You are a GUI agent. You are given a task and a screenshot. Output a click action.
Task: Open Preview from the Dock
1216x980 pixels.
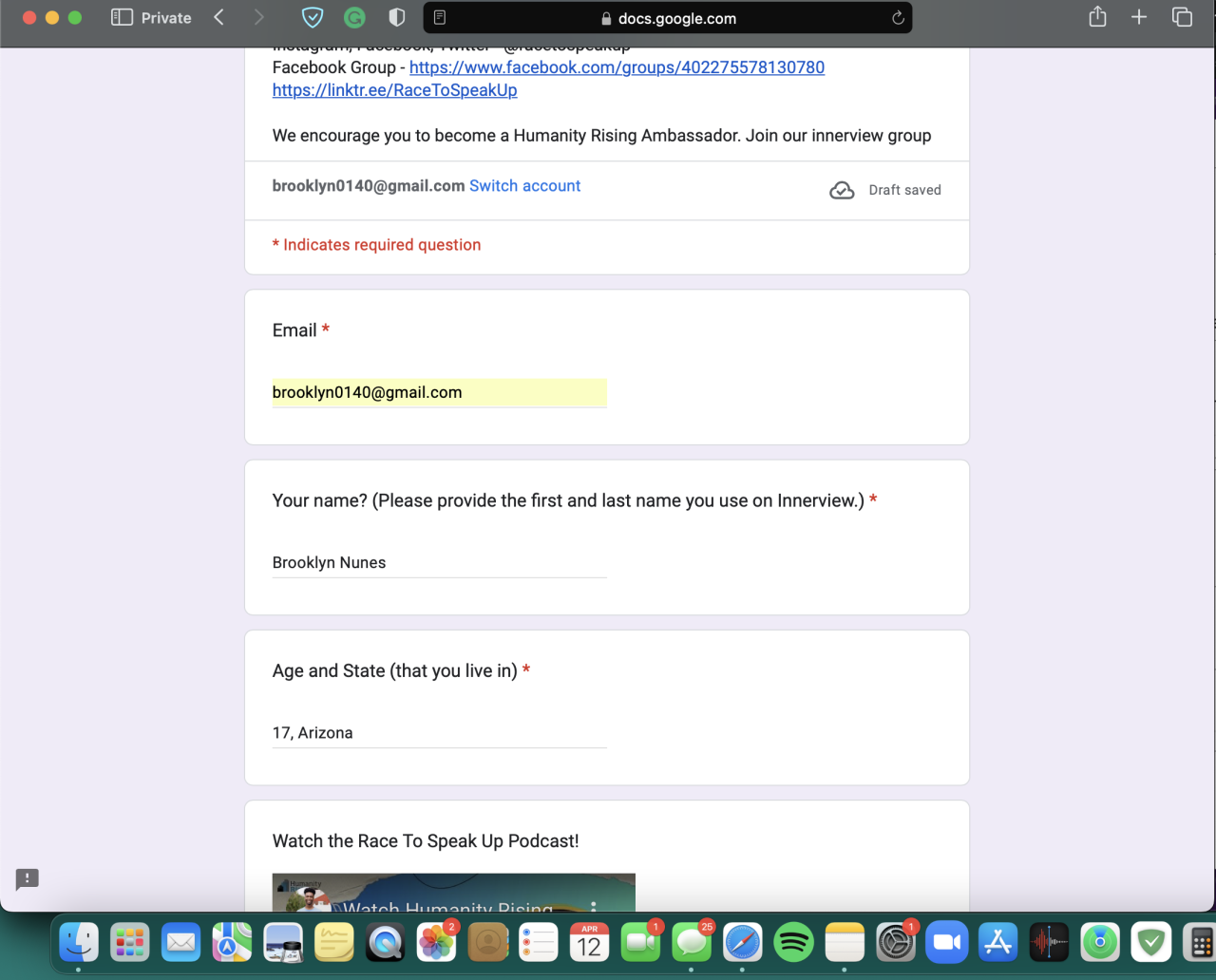click(283, 943)
